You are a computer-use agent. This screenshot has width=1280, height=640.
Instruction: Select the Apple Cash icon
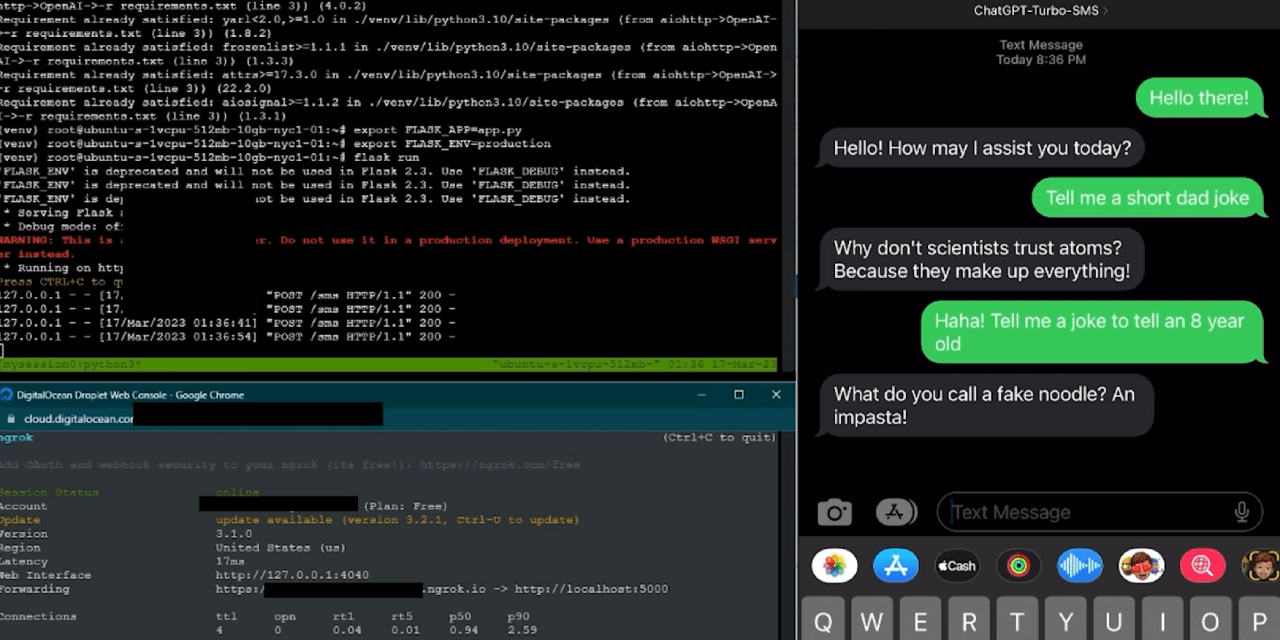(957, 565)
